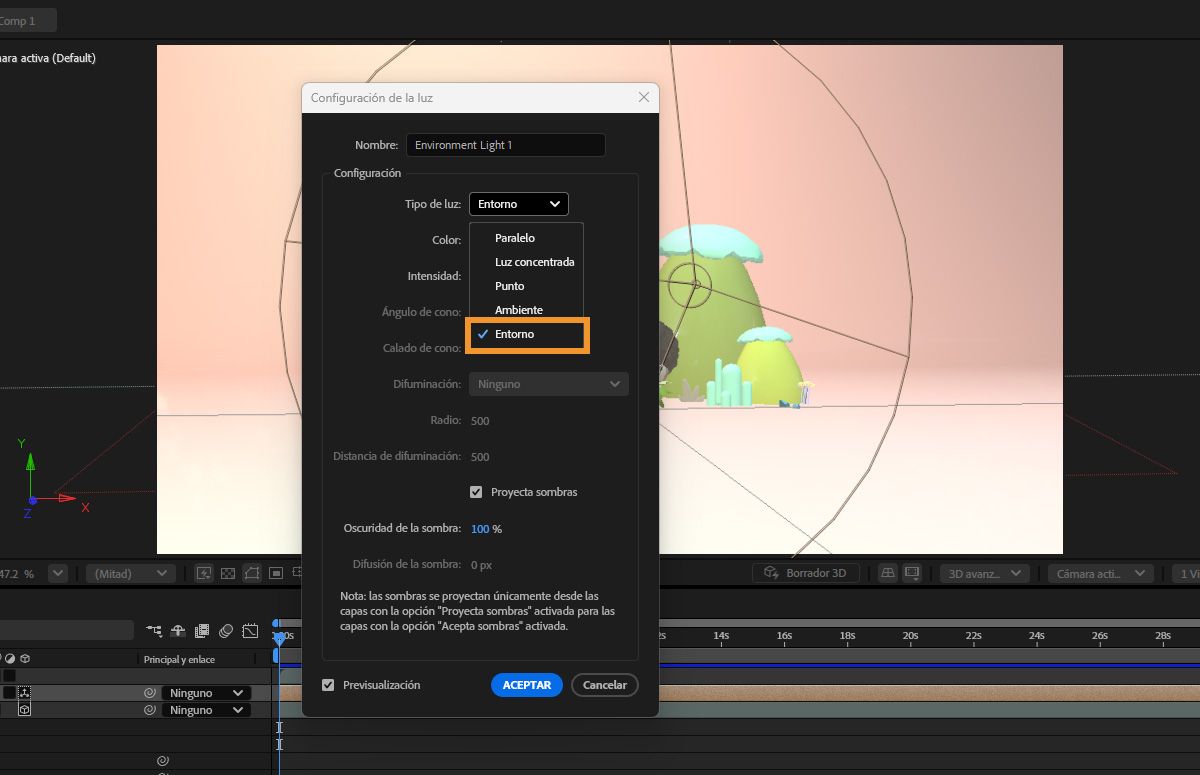This screenshot has width=1200, height=775.
Task: Click the light's point of interest target in the viewport
Action: tap(691, 284)
